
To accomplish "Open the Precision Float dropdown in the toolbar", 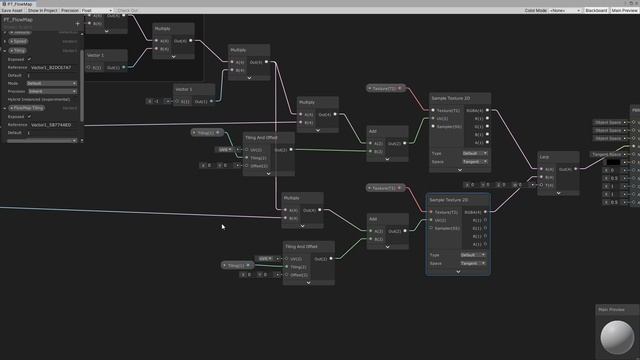I will pos(96,10).
